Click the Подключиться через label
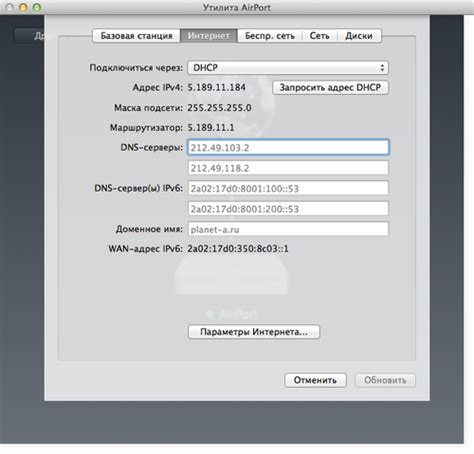 tap(136, 68)
